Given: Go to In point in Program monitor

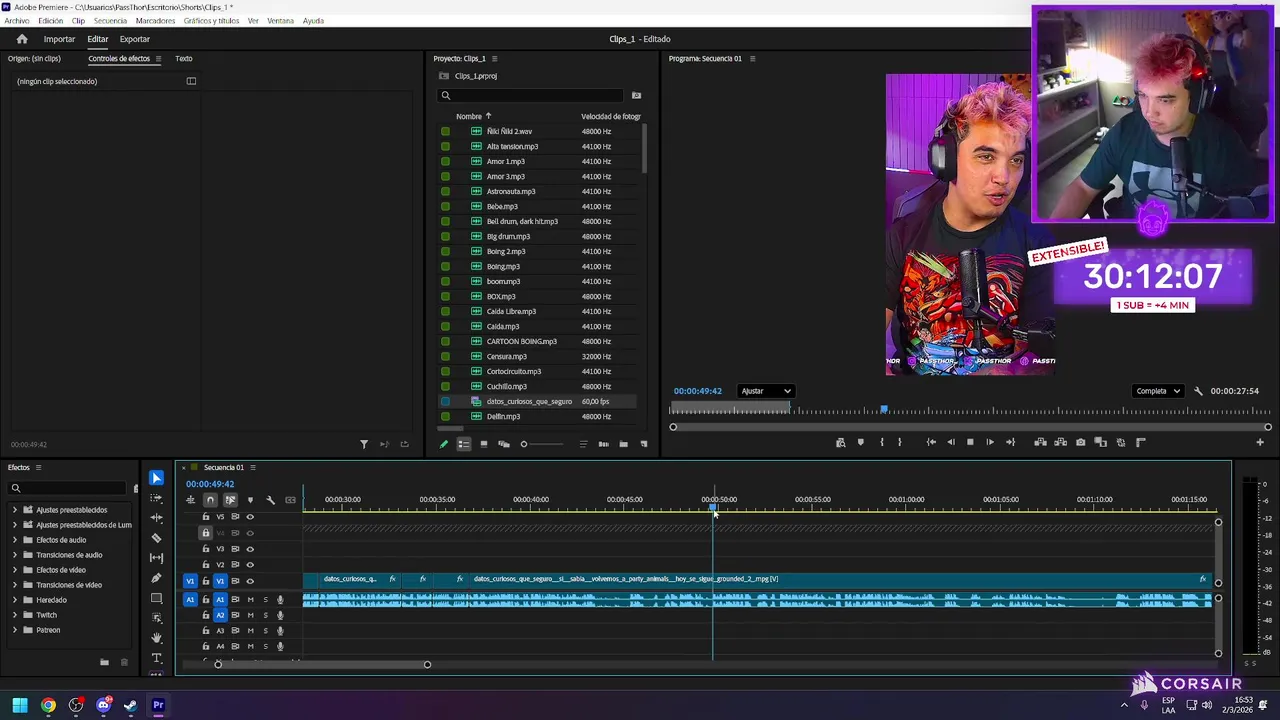Looking at the screenshot, I should [x=931, y=442].
